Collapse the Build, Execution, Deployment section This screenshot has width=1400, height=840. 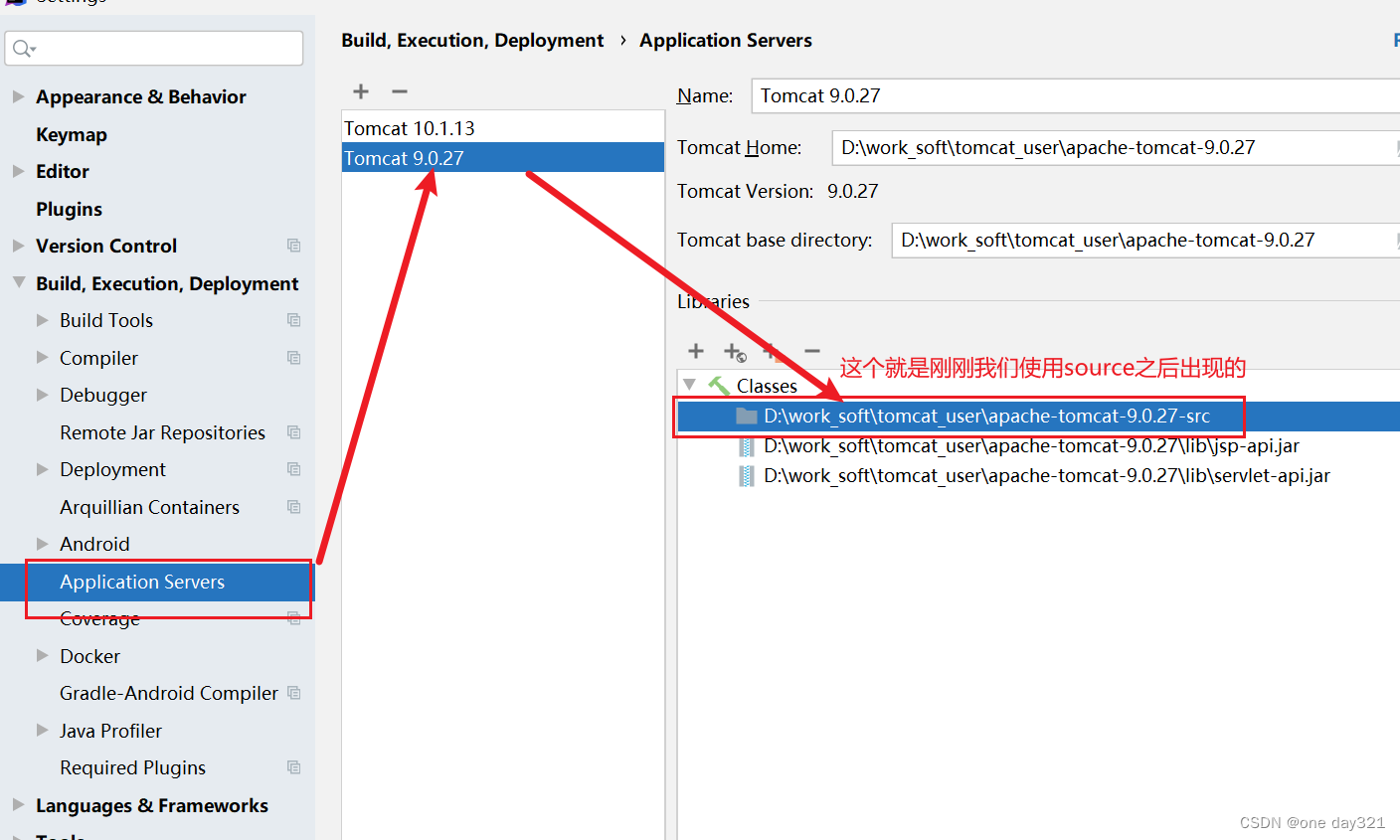click(18, 282)
